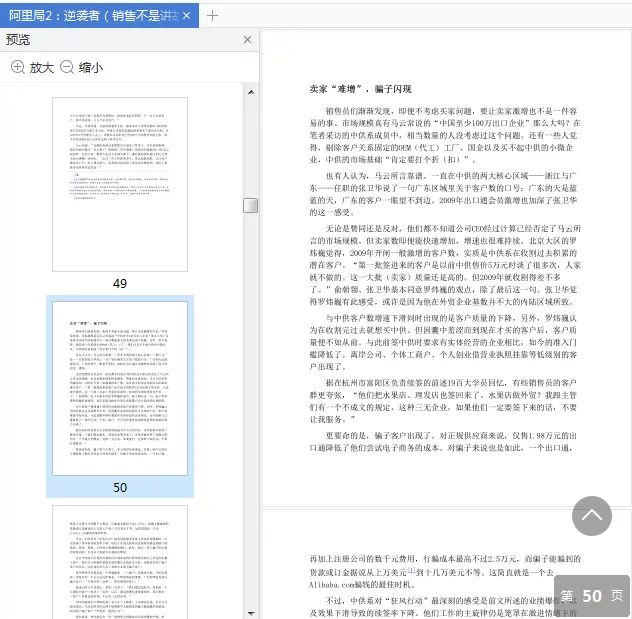
Task: Click the 缩小 text label
Action: point(91,67)
